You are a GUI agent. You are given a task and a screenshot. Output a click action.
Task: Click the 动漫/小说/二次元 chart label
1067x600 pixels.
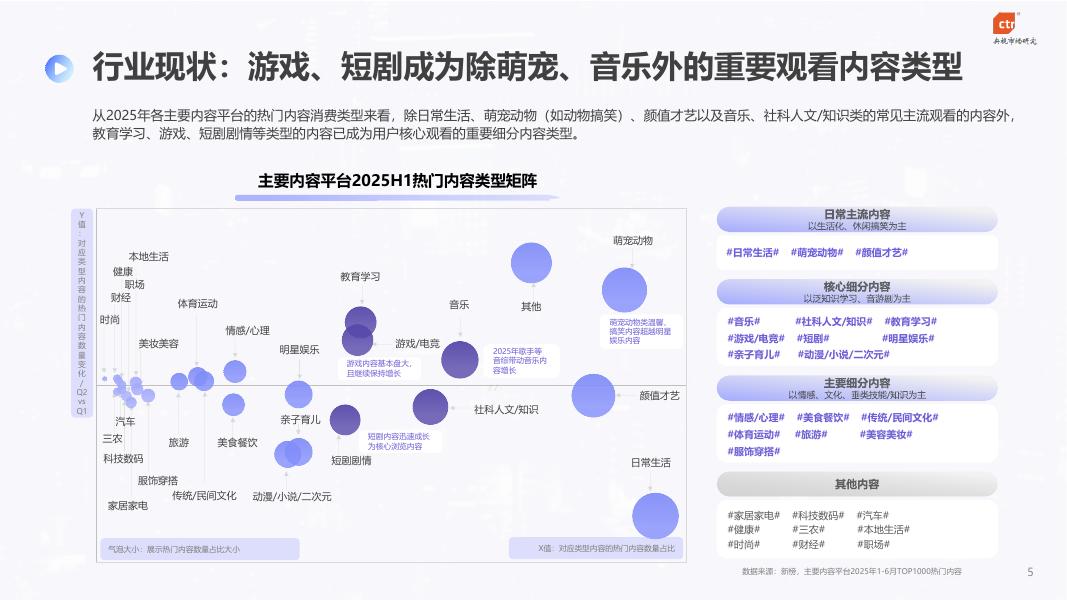click(292, 497)
